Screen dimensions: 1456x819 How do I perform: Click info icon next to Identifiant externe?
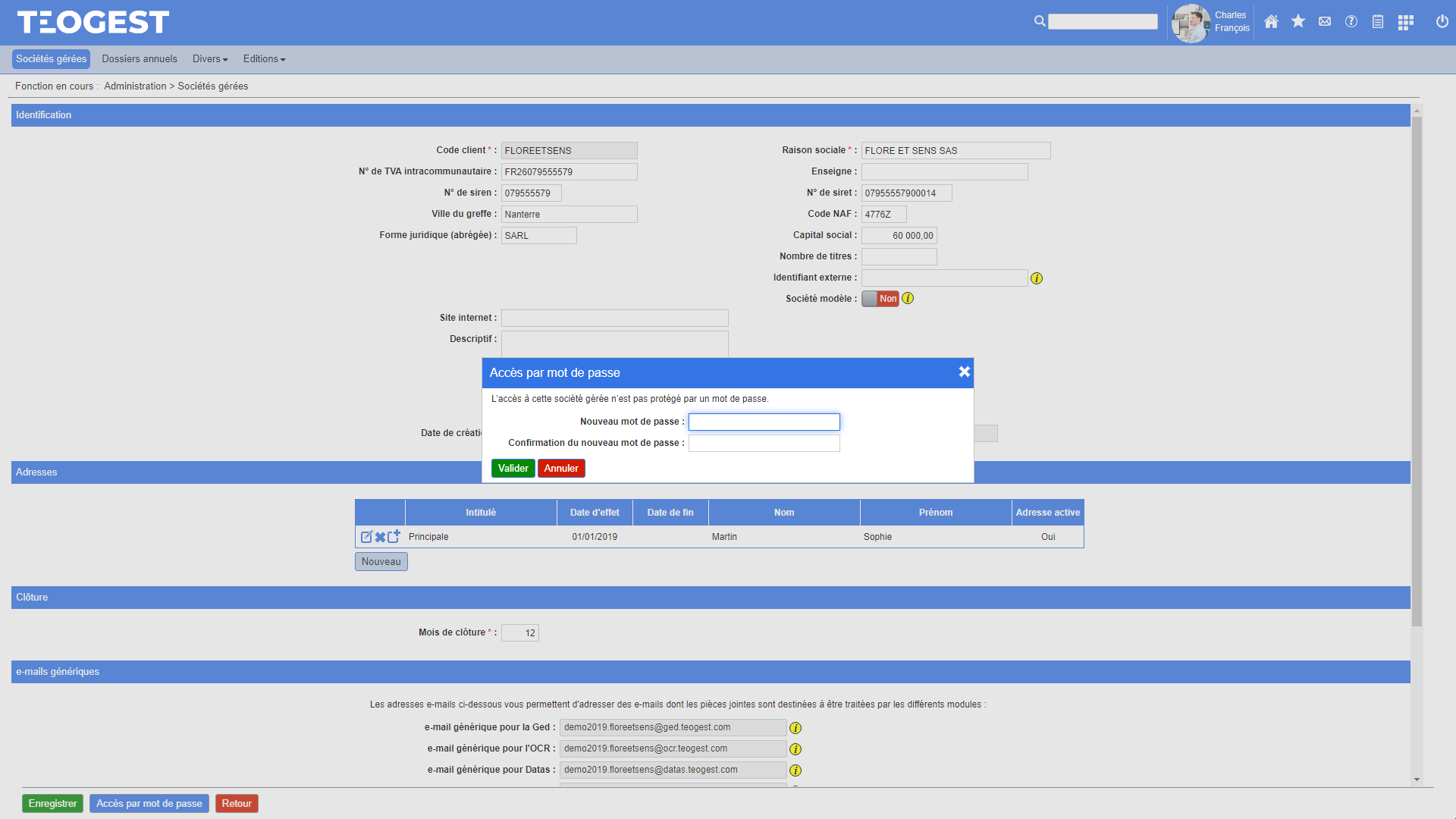1037,278
